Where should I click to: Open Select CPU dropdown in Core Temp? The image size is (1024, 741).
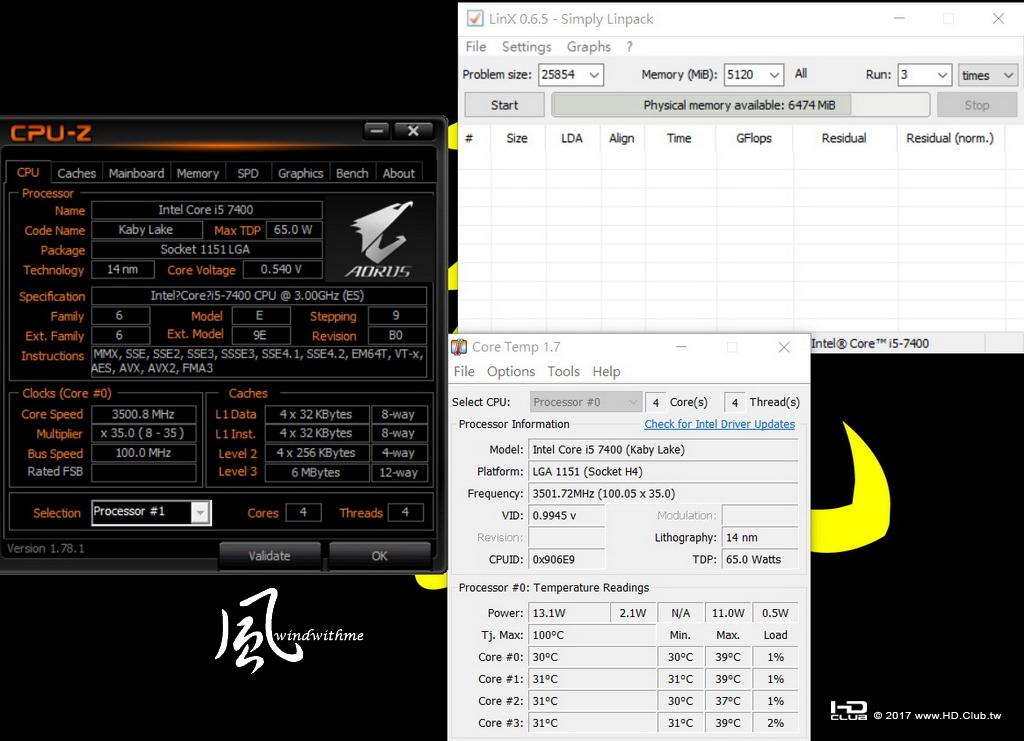[x=585, y=402]
